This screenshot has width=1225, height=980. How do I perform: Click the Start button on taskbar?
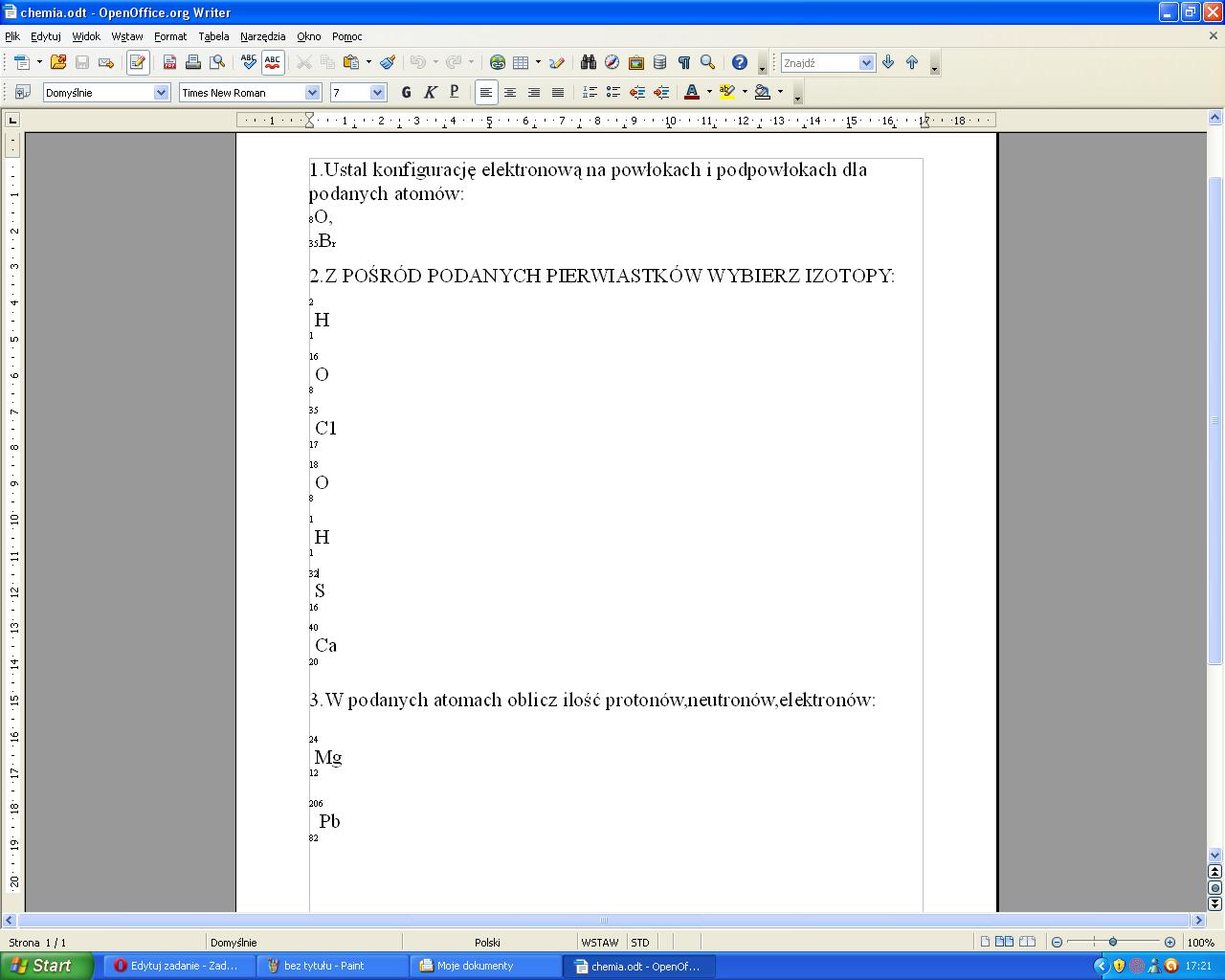[x=46, y=966]
